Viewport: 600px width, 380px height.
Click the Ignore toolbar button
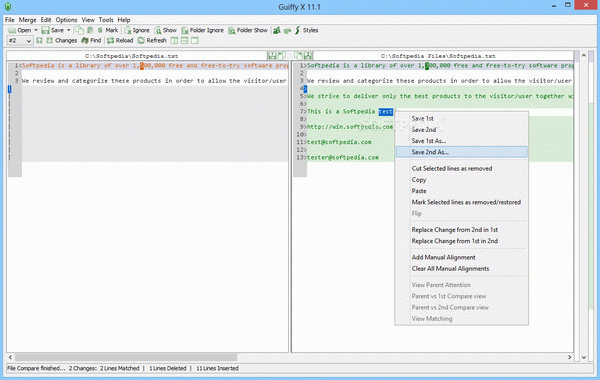point(137,30)
